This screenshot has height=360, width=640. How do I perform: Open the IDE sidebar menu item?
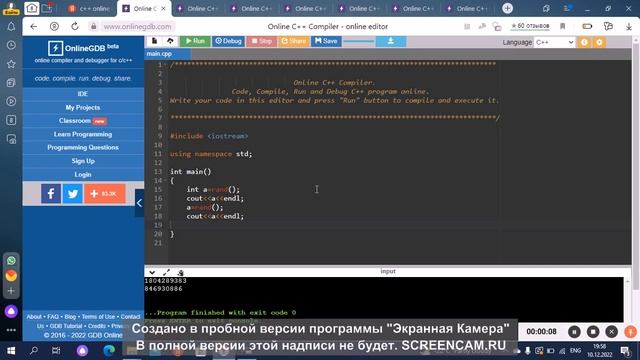[x=83, y=94]
